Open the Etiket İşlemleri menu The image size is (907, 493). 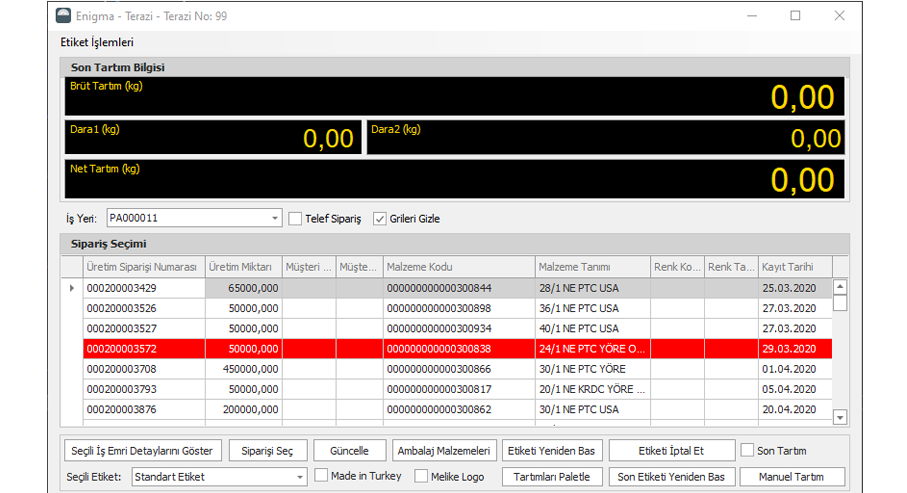tap(97, 42)
